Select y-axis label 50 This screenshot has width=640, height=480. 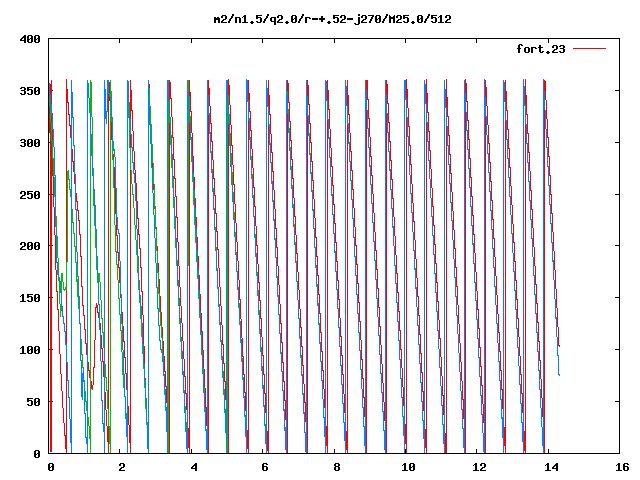pyautogui.click(x=34, y=402)
